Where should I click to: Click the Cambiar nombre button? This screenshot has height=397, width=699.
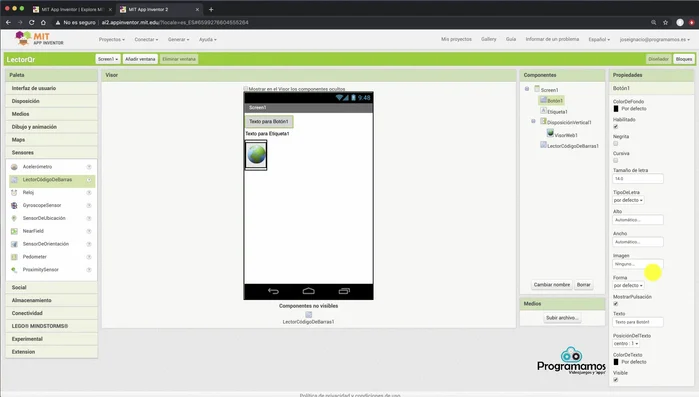tap(552, 284)
